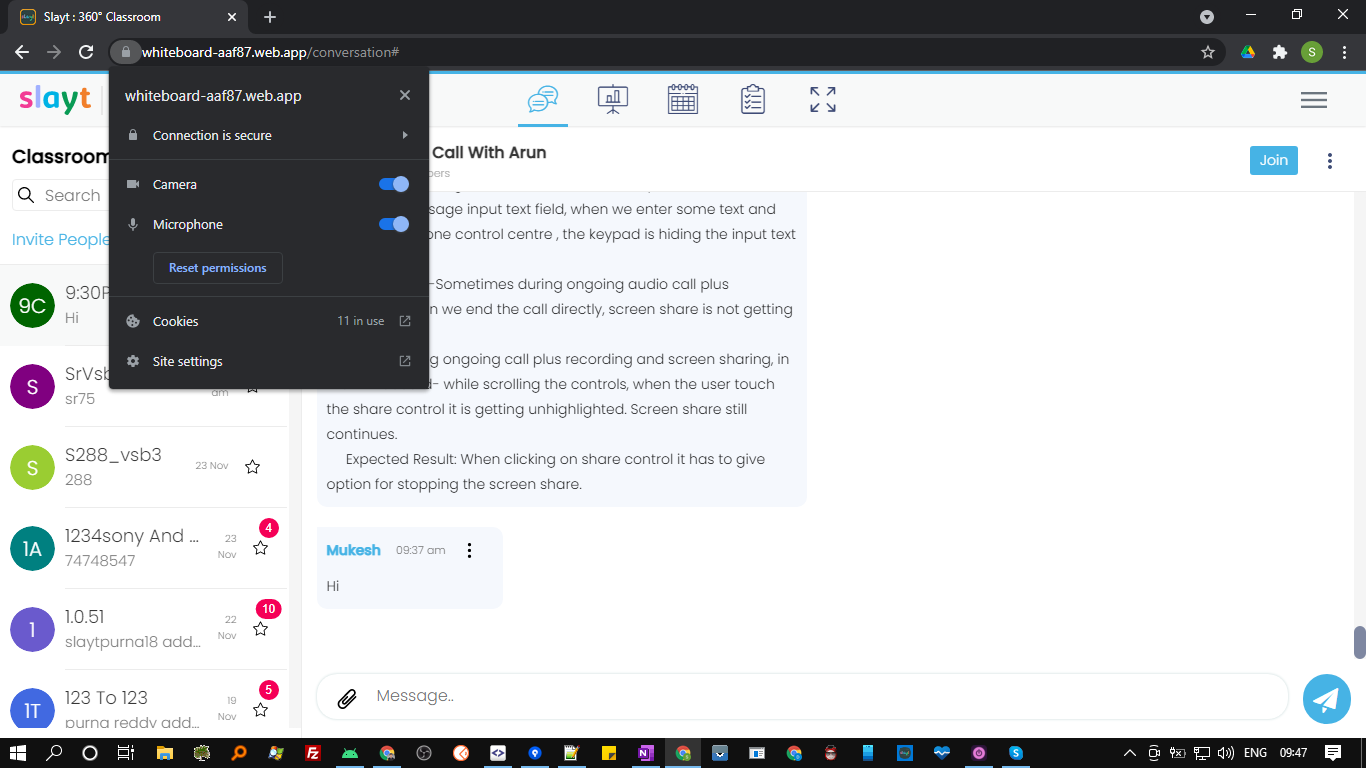Image resolution: width=1366 pixels, height=768 pixels.
Task: Click the volume speaker tray icon
Action: (x=1225, y=753)
